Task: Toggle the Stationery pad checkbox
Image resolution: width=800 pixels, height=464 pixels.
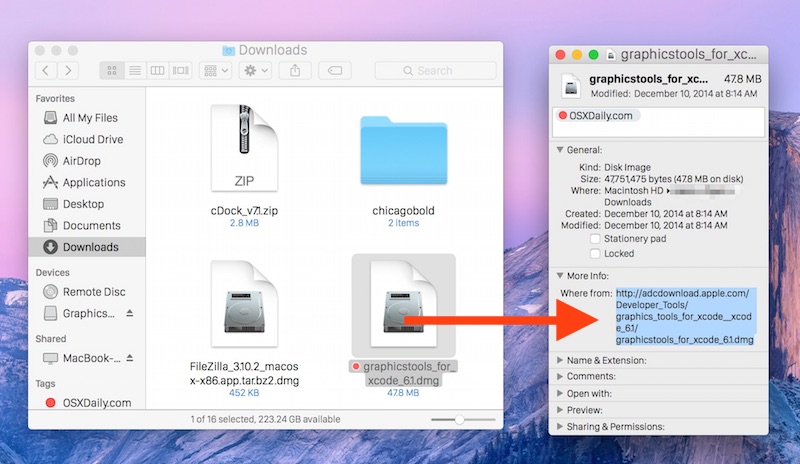Action: 595,238
